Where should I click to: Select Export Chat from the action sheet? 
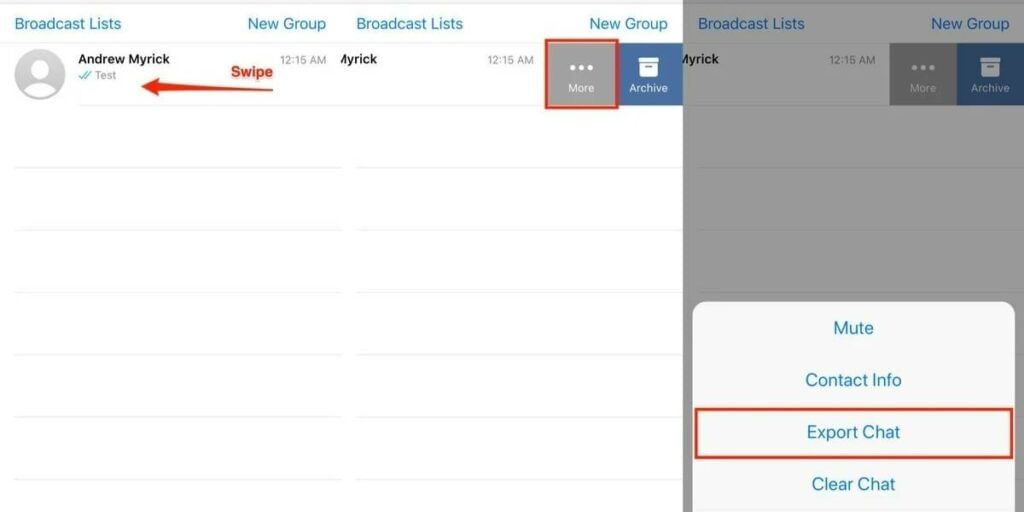(x=854, y=432)
